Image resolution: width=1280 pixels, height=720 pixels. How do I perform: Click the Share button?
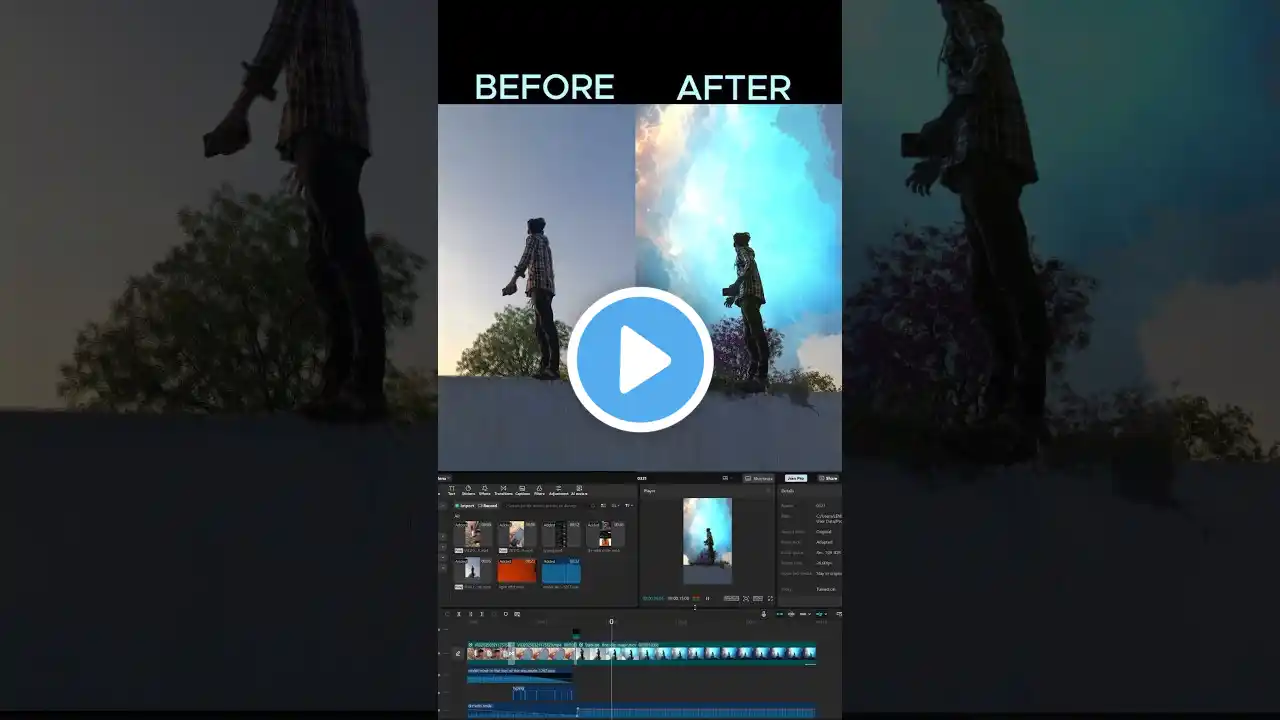(828, 478)
